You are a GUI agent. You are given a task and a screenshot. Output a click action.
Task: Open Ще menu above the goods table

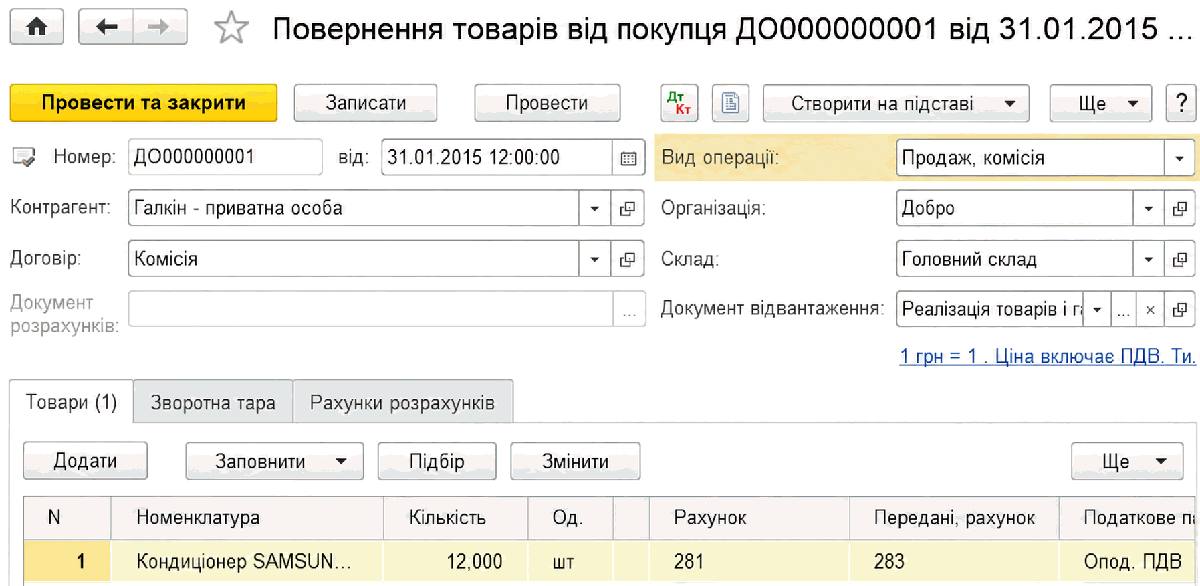1127,461
